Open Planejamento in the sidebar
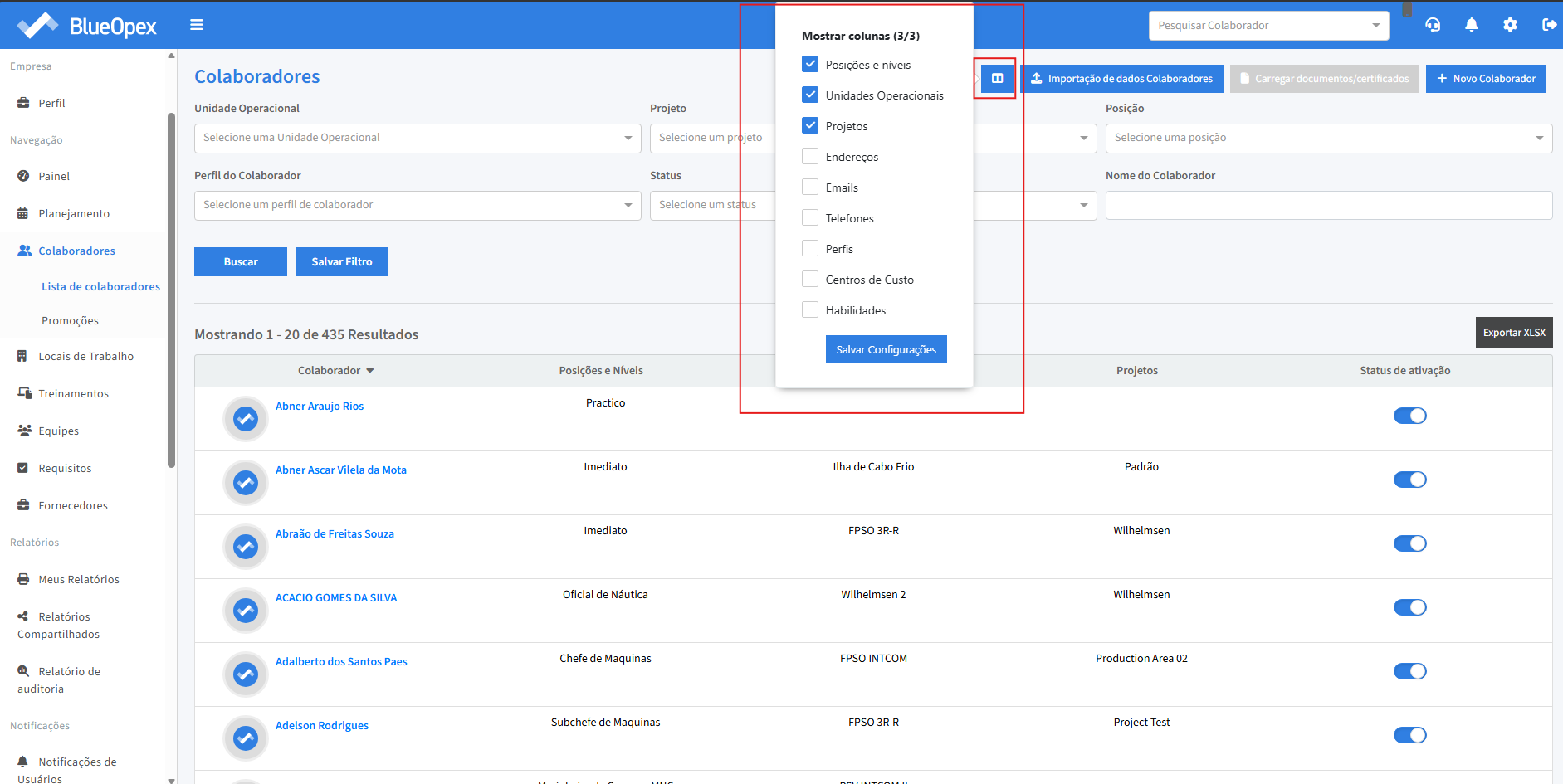 [x=74, y=213]
